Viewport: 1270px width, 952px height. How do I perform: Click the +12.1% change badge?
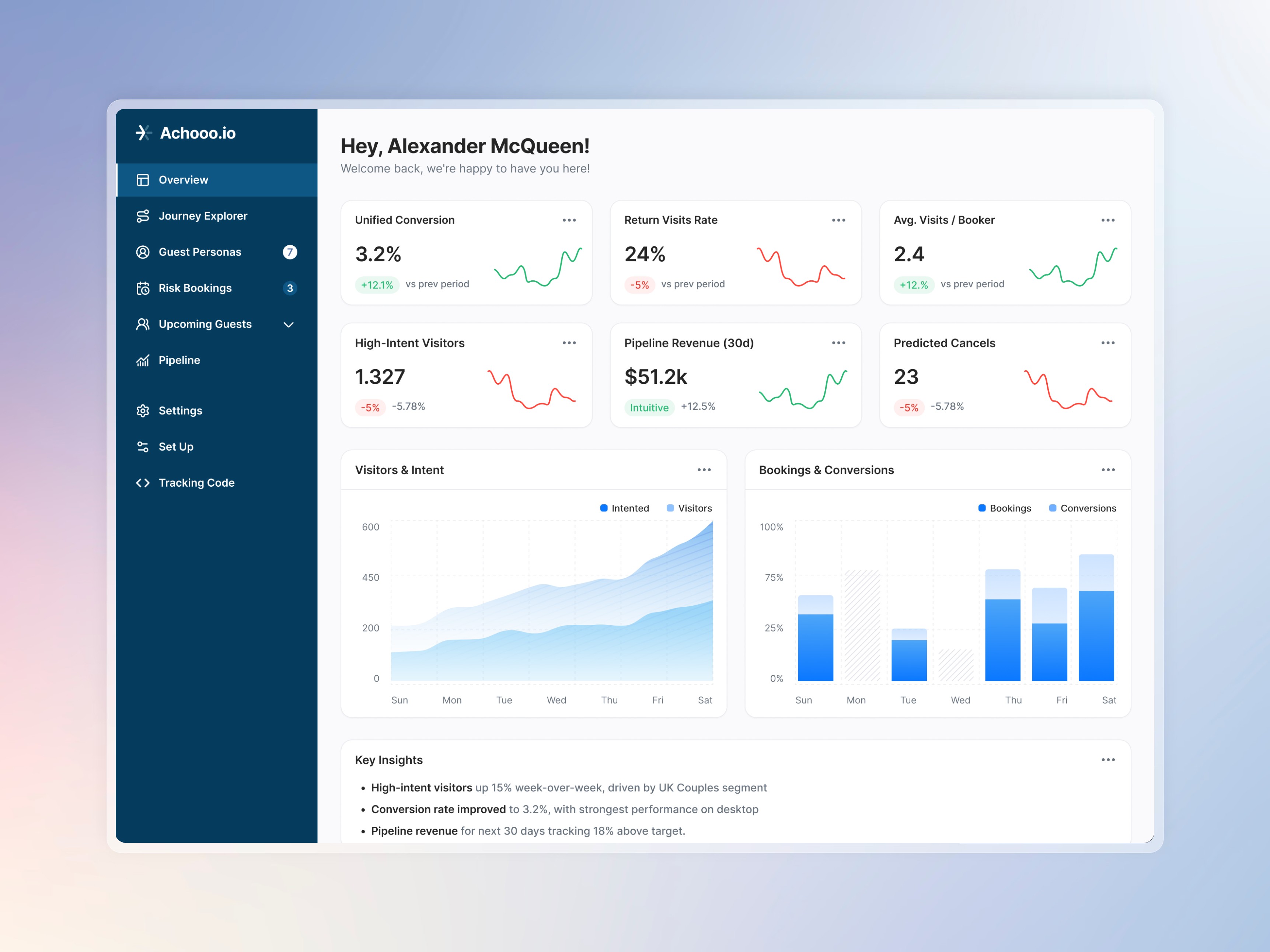[x=377, y=285]
